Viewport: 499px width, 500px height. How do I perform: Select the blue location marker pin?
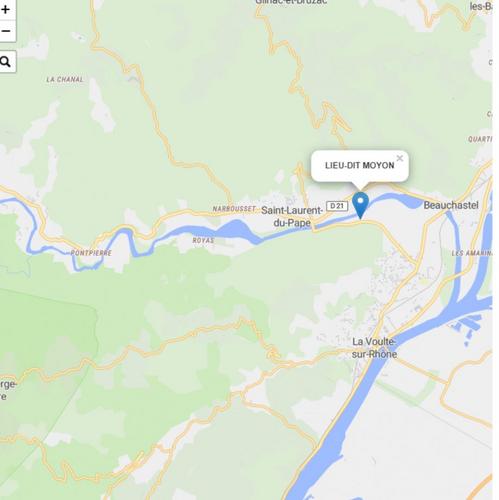pyautogui.click(x=360, y=205)
